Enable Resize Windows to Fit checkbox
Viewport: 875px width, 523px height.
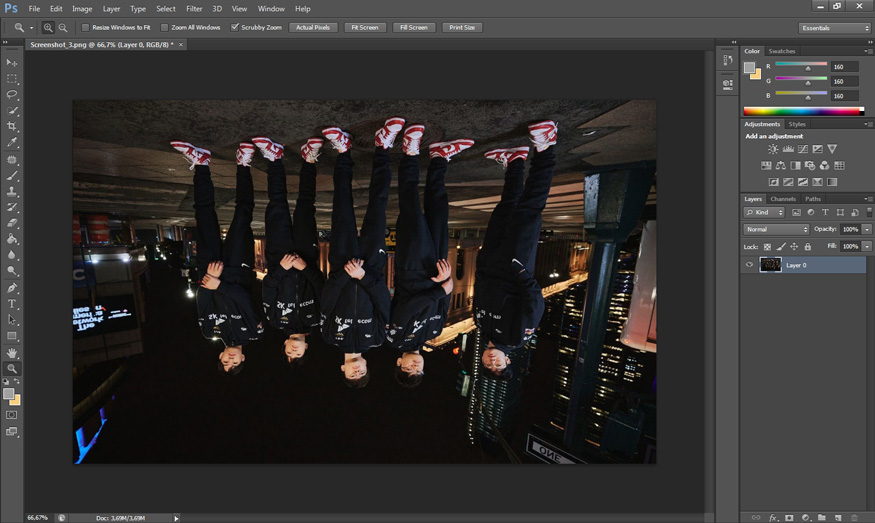(x=85, y=27)
